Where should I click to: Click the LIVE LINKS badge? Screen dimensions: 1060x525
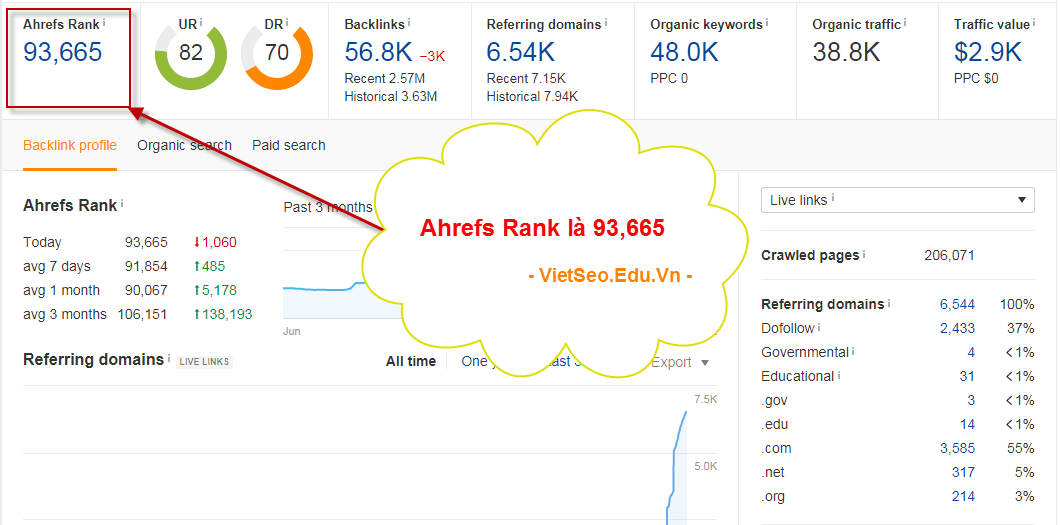tap(204, 361)
